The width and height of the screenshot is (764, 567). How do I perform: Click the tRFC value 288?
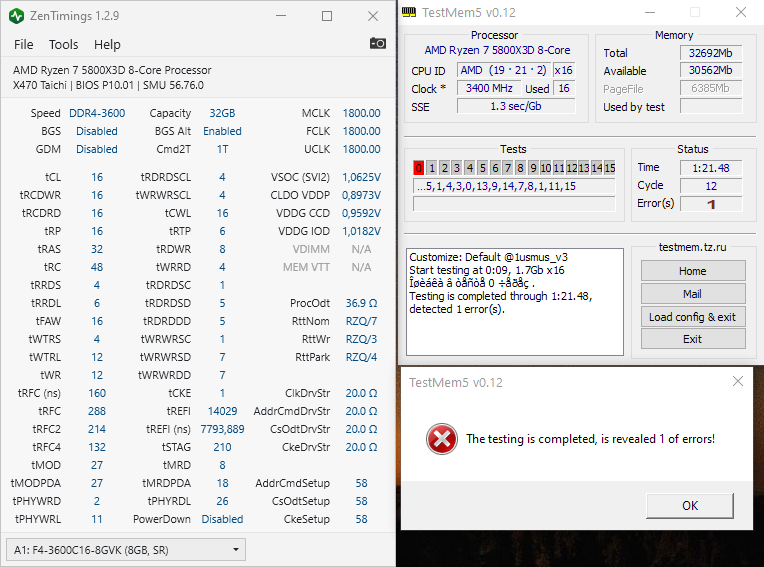point(97,411)
